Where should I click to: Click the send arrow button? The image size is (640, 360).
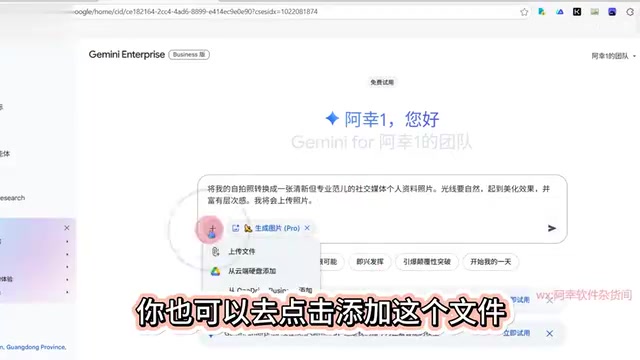(552, 228)
